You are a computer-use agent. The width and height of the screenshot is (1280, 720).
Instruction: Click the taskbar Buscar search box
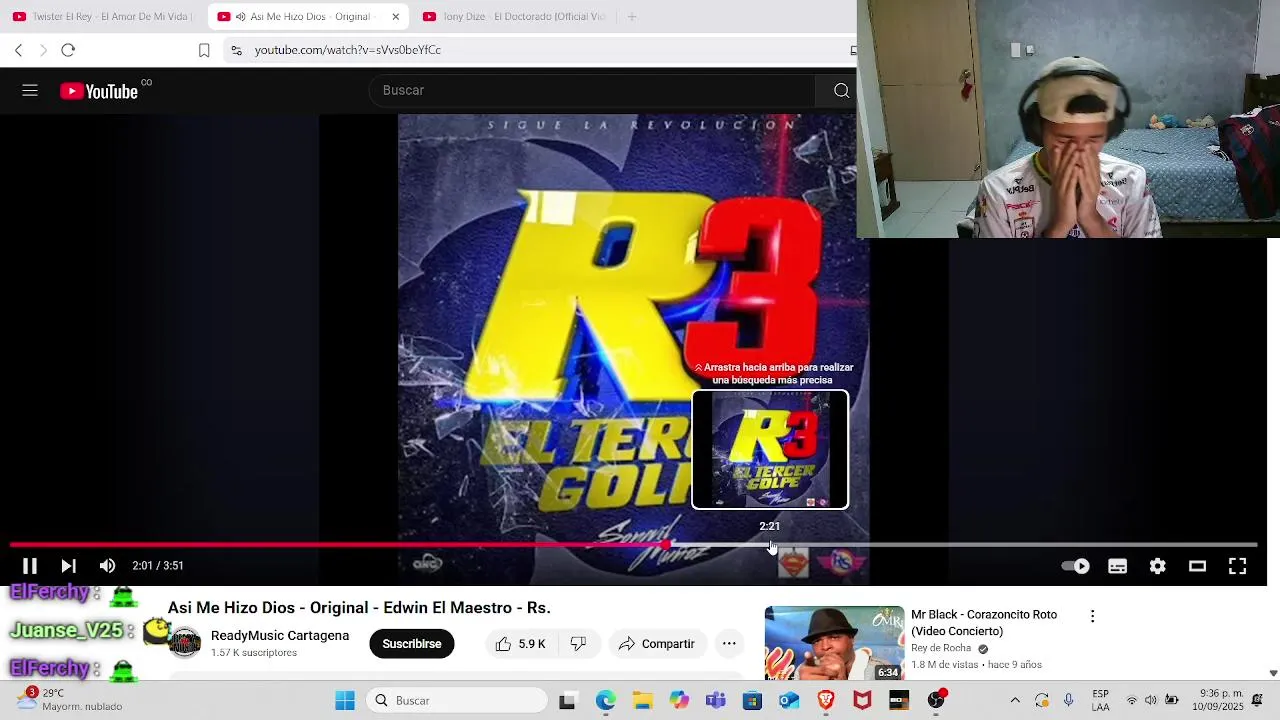(x=455, y=701)
